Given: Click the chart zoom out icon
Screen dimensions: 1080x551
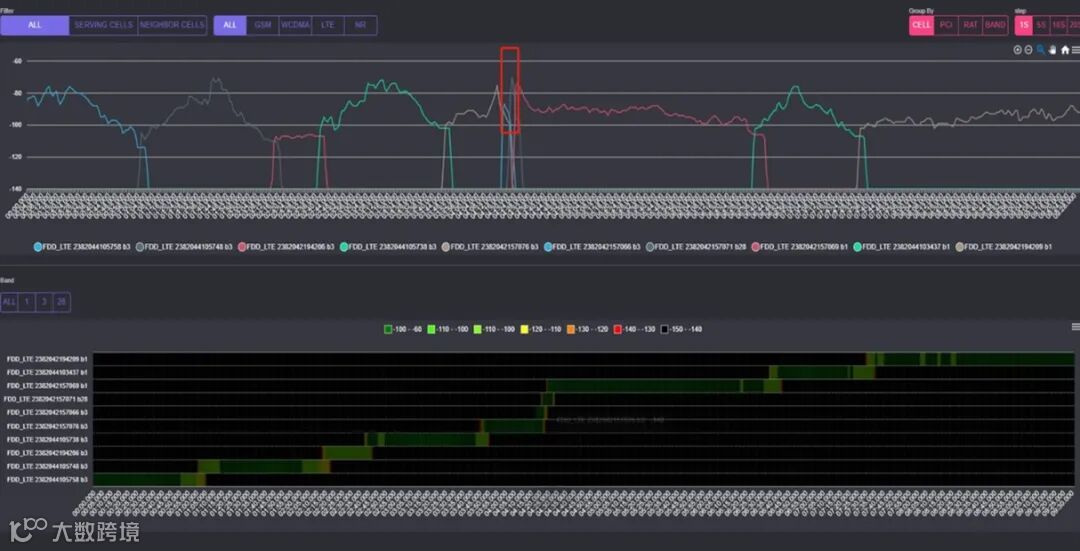Looking at the screenshot, I should 1028,50.
